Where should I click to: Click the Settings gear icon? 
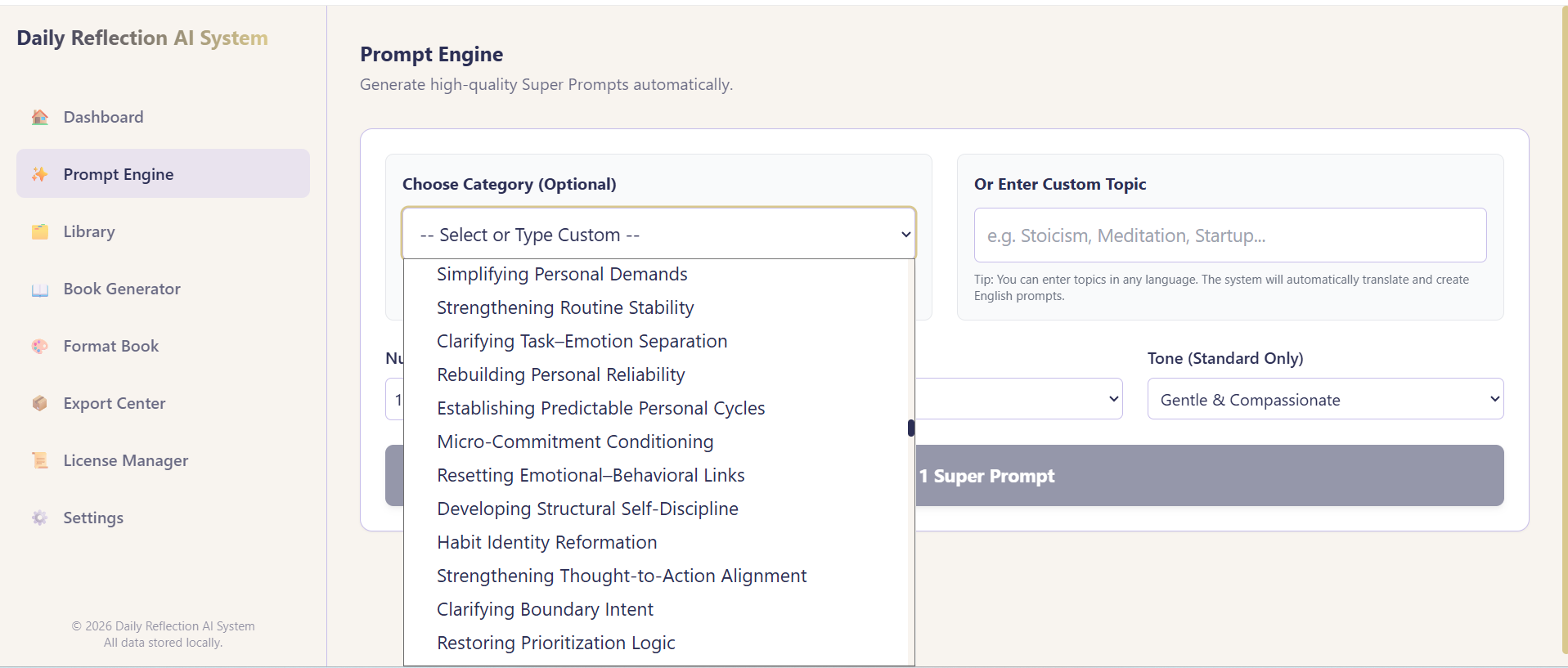tap(39, 518)
